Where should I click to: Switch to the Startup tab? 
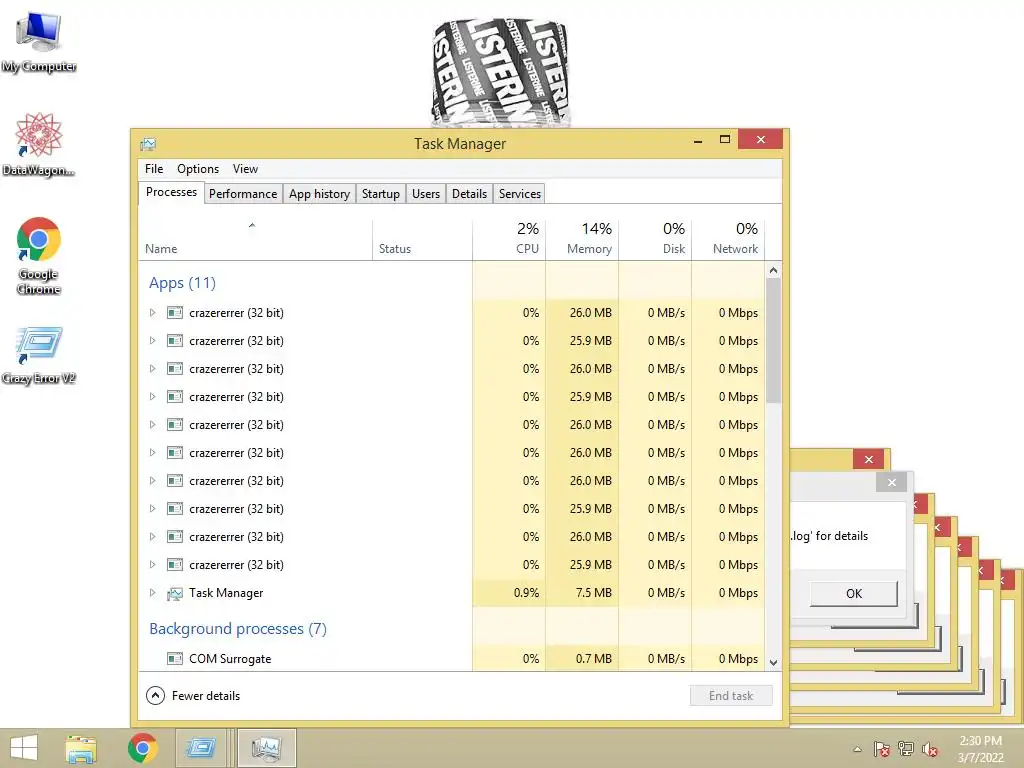click(x=381, y=194)
